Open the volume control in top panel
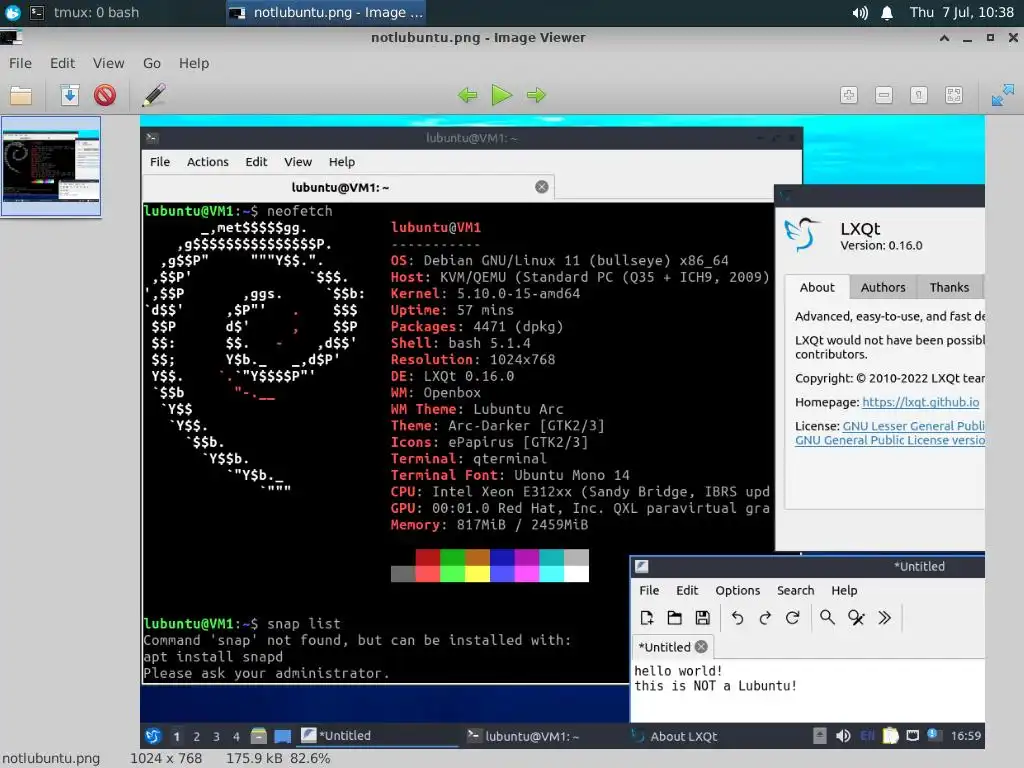Viewport: 1024px width, 768px height. click(860, 13)
